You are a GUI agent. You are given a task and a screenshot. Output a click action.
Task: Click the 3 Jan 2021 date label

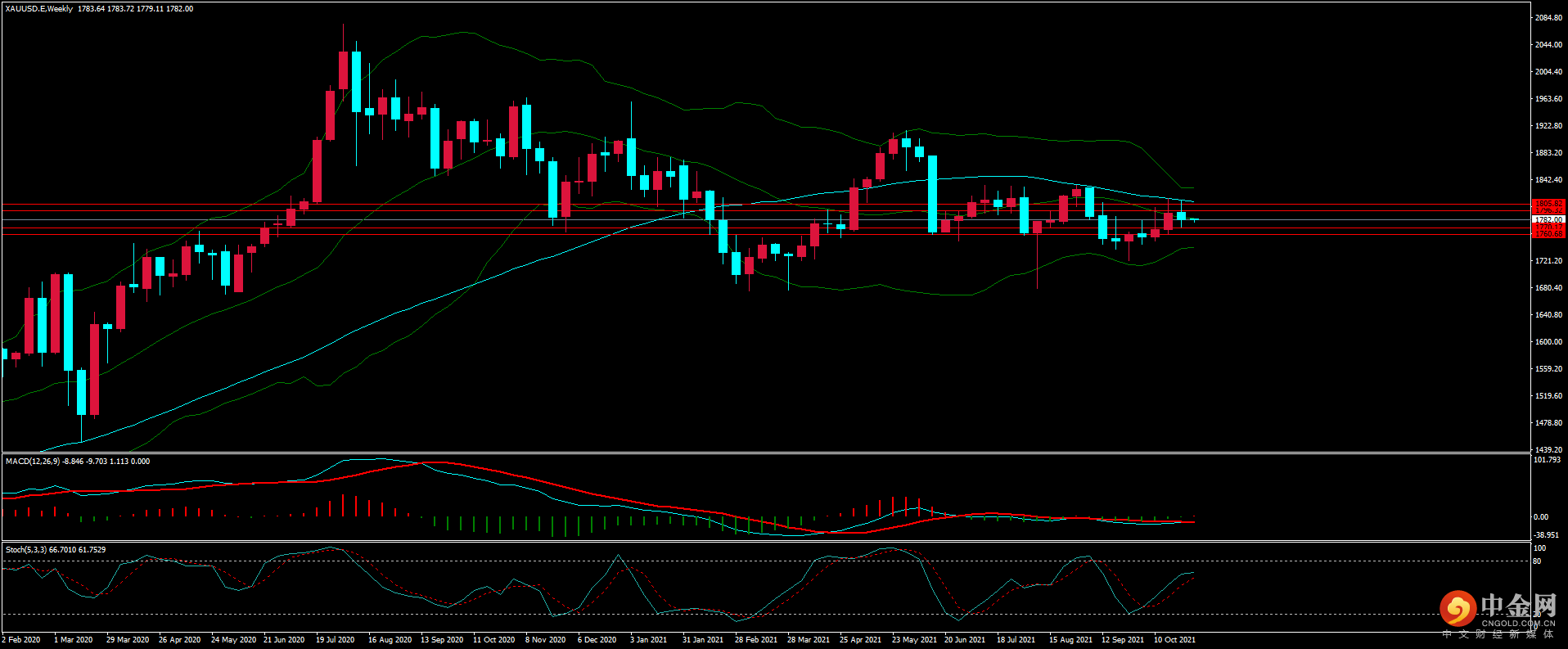click(x=649, y=640)
